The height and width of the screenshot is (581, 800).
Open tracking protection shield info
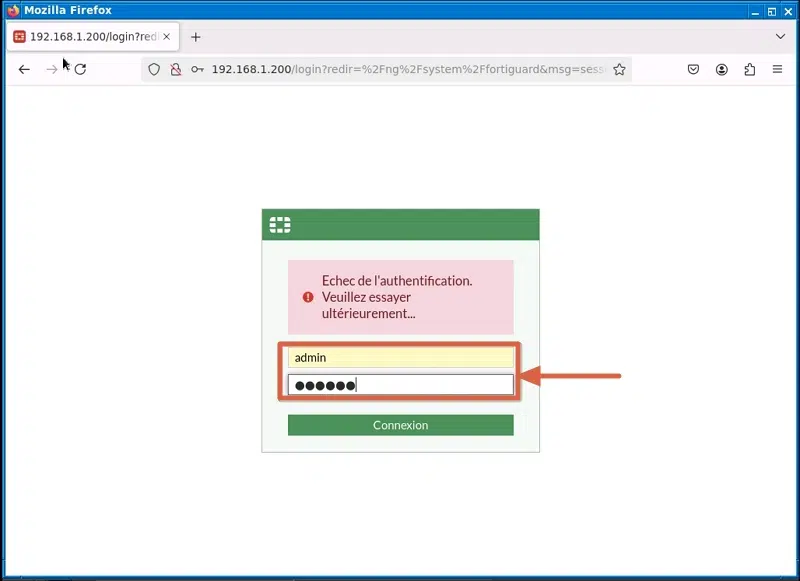point(154,69)
